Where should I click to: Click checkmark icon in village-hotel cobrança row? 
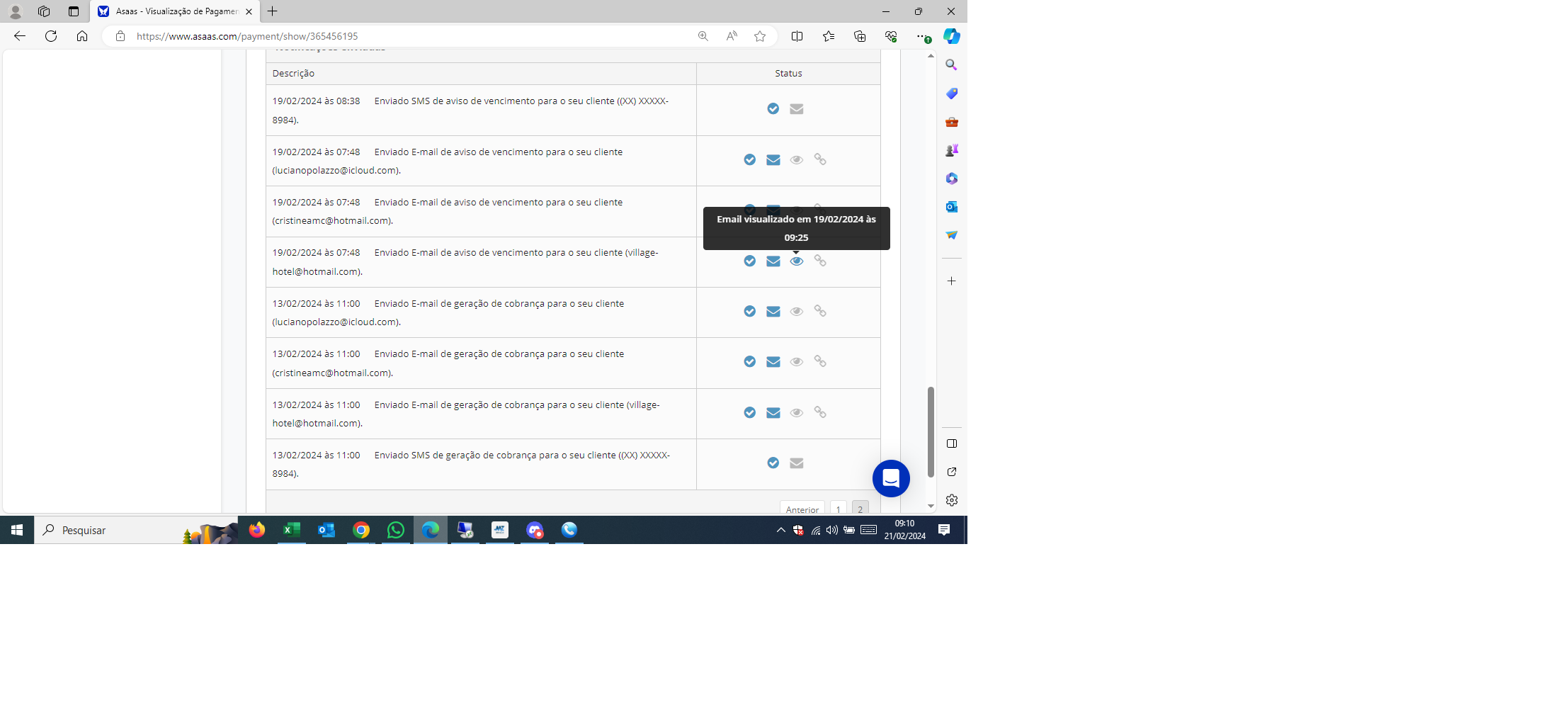[750, 413]
